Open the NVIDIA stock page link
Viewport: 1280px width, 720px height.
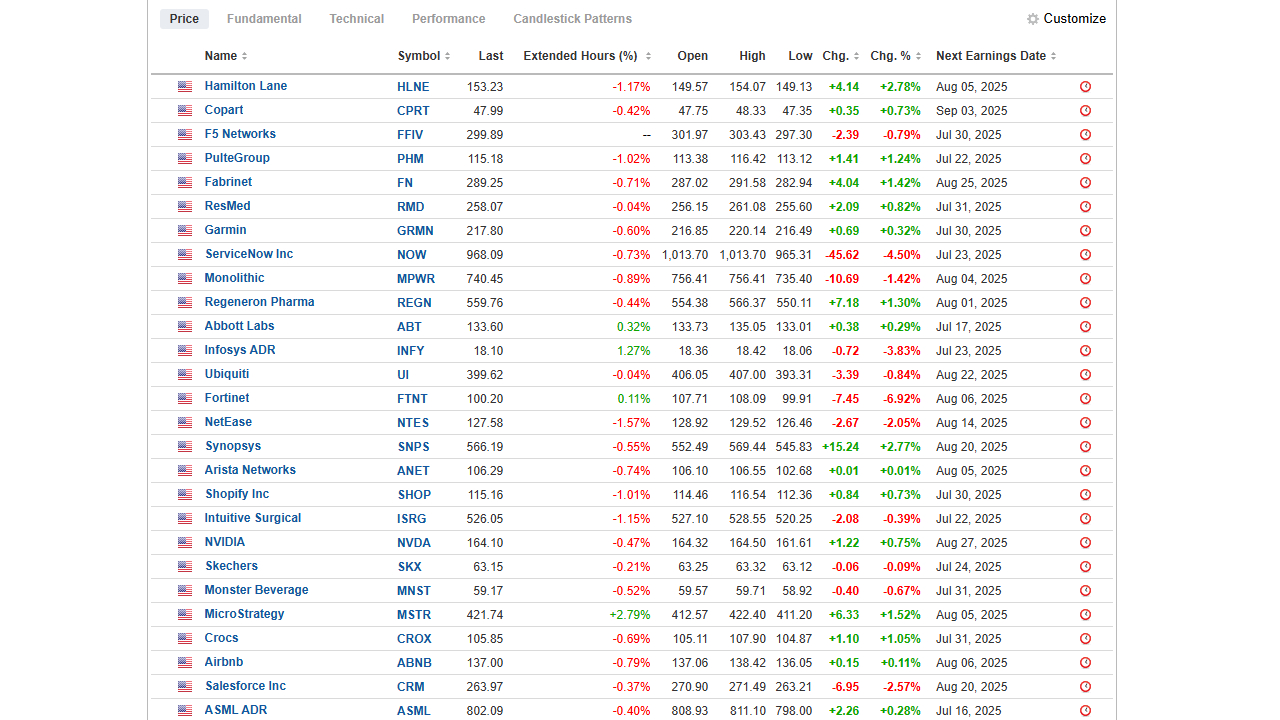tap(225, 542)
